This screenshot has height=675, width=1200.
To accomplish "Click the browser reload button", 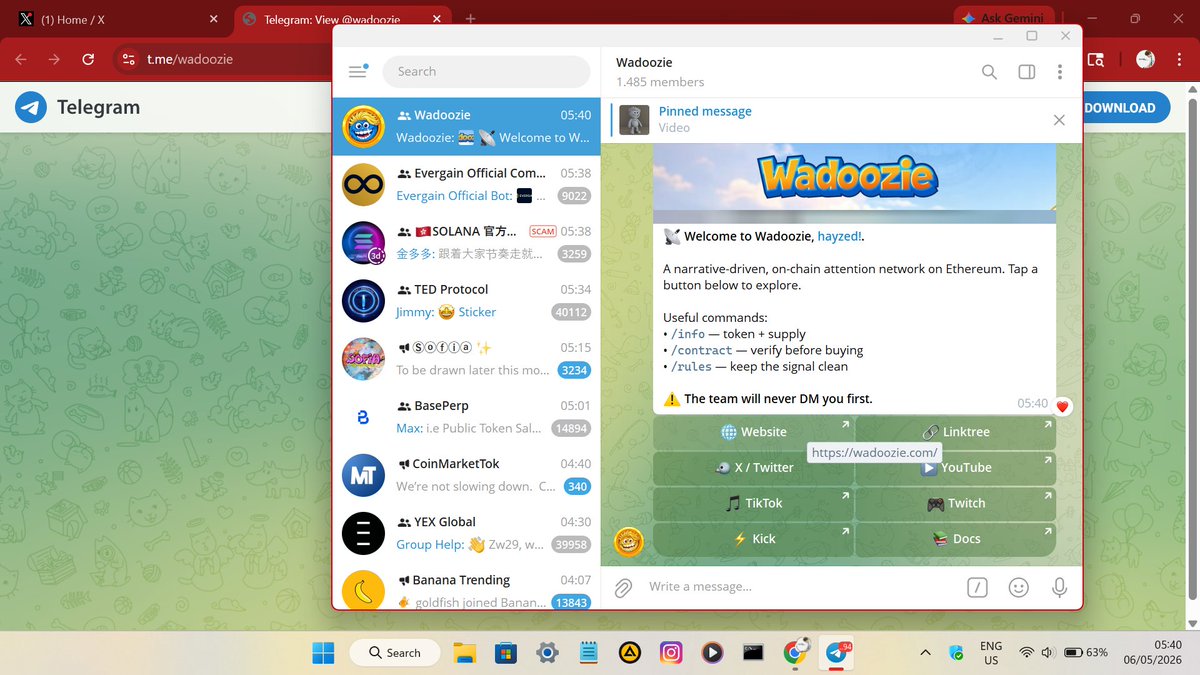I will pyautogui.click(x=88, y=59).
